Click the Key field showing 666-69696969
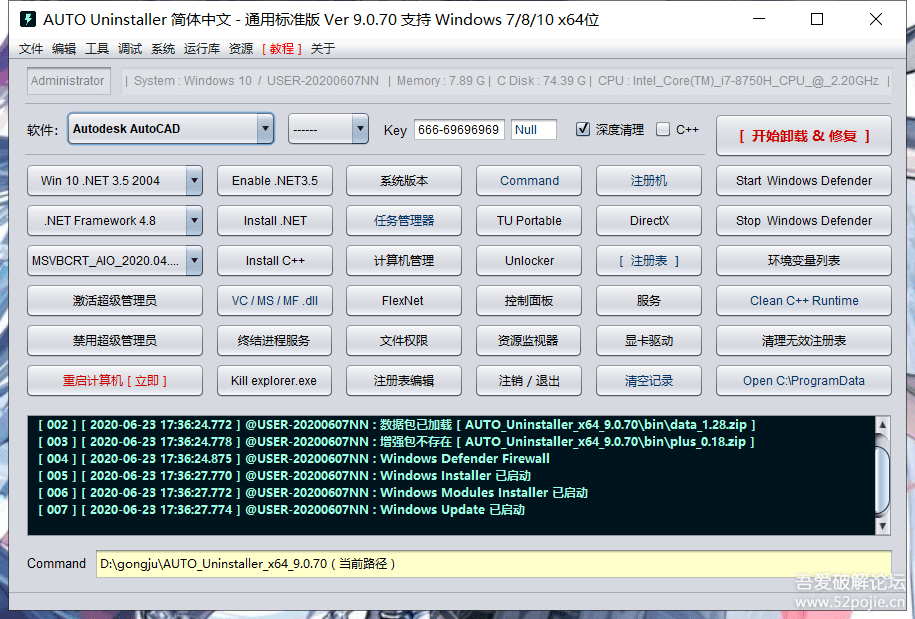 [459, 130]
